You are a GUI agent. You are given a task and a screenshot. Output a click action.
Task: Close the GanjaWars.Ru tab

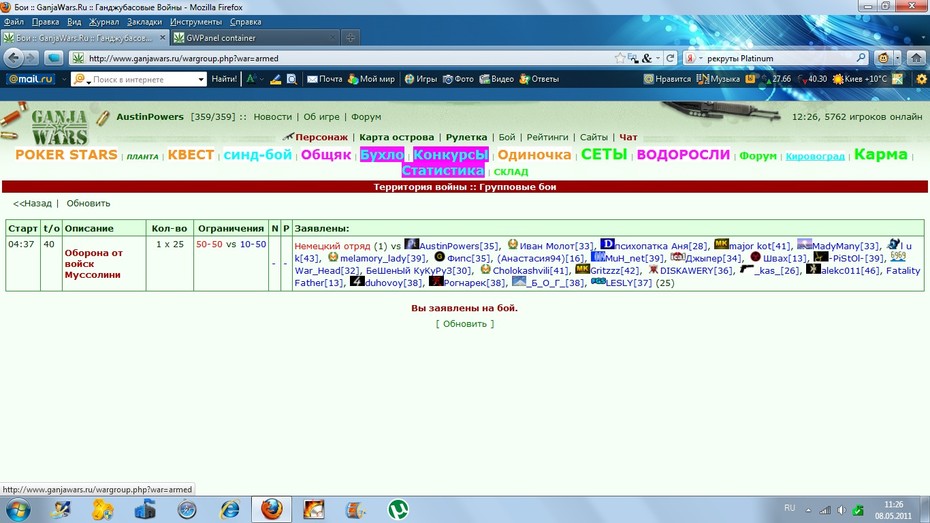[x=163, y=37]
